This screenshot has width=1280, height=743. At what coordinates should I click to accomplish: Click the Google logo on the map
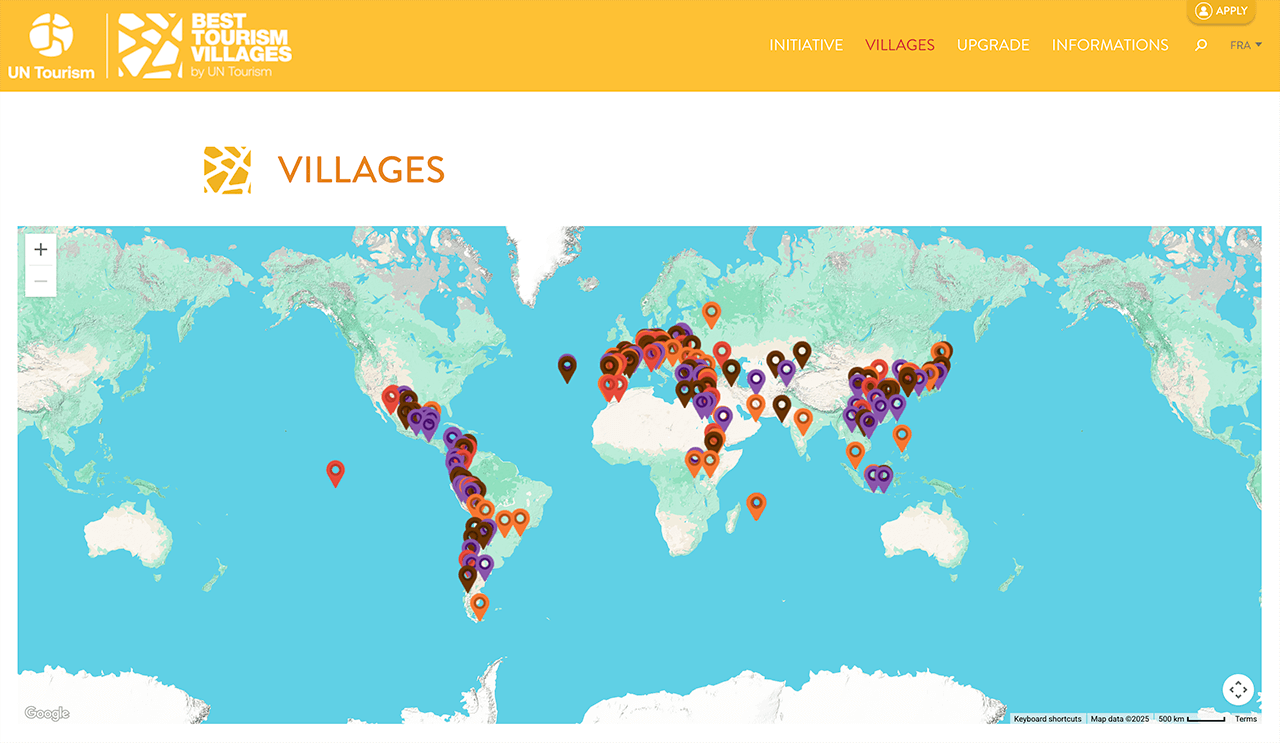46,712
